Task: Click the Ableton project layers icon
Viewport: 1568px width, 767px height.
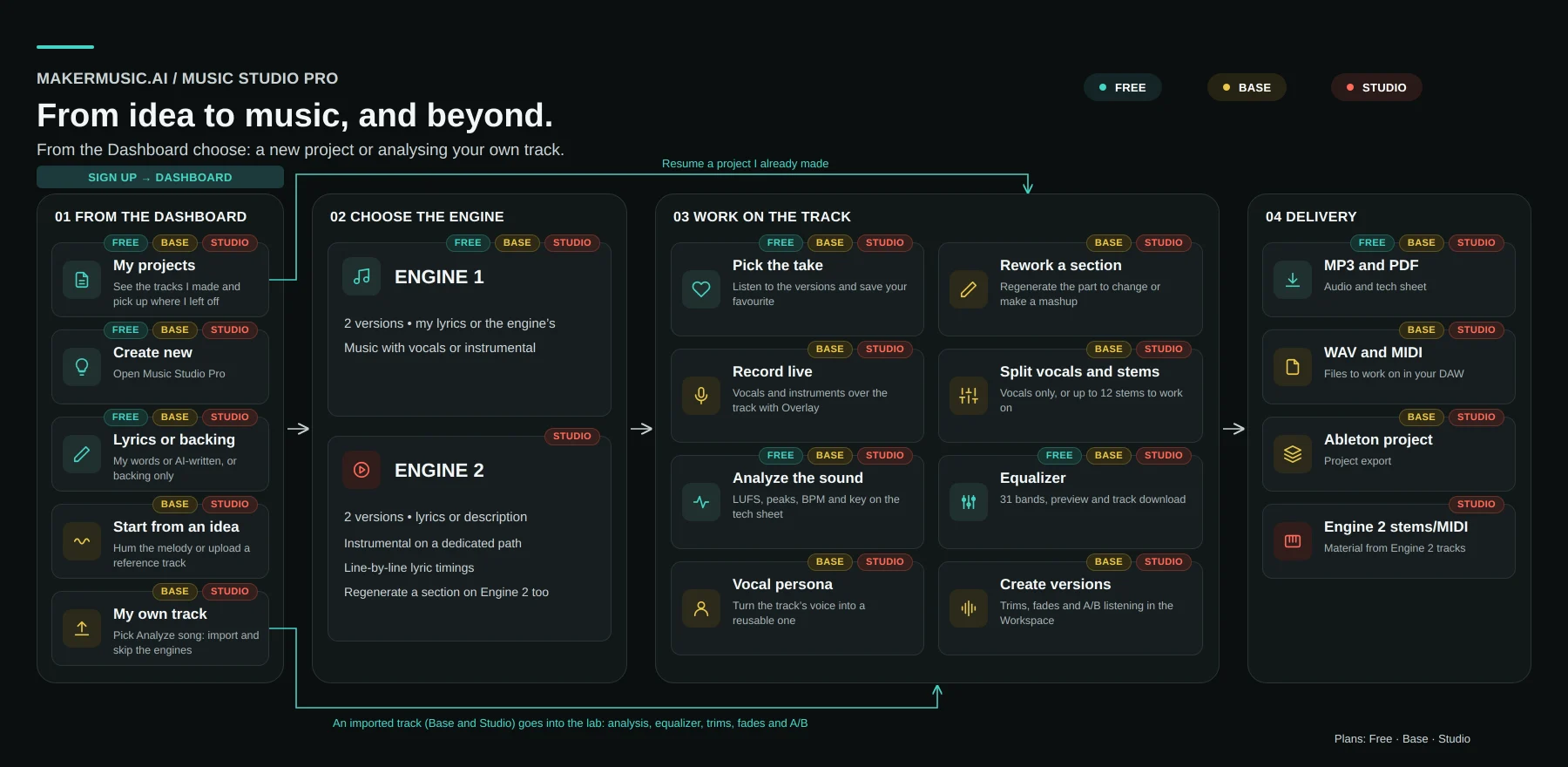Action: point(1293,454)
